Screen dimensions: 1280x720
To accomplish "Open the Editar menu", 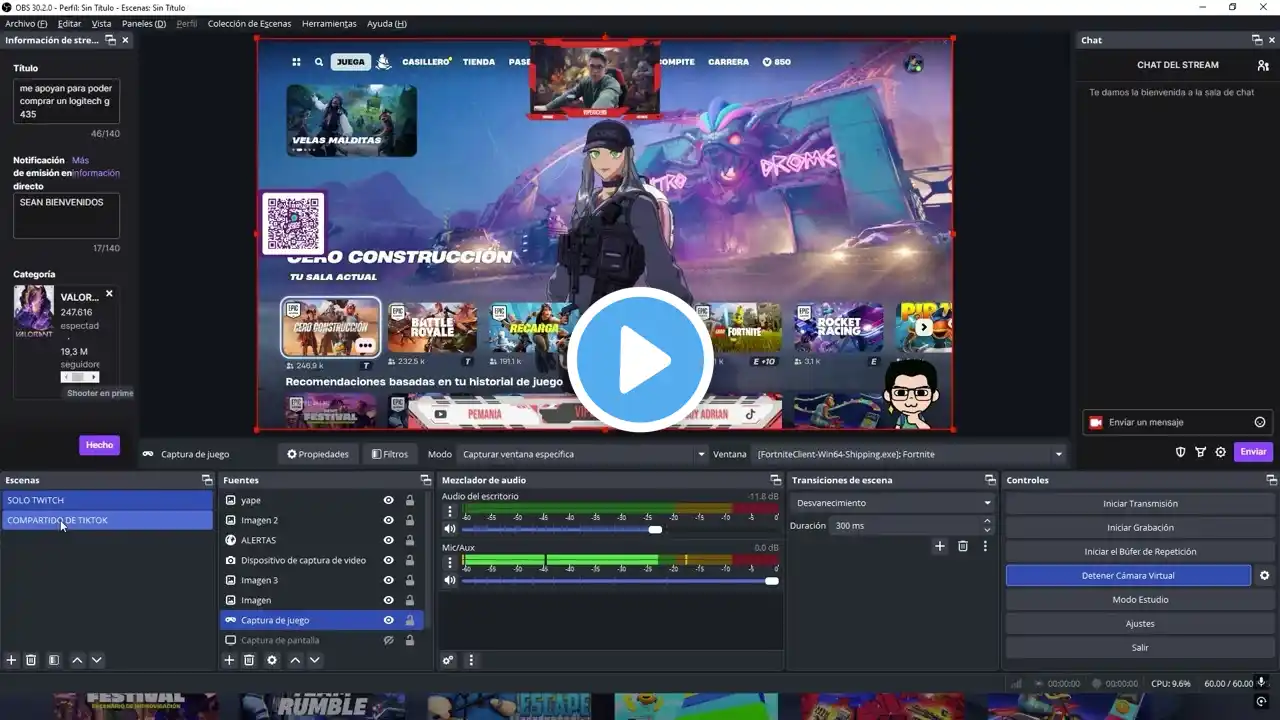I will click(69, 23).
